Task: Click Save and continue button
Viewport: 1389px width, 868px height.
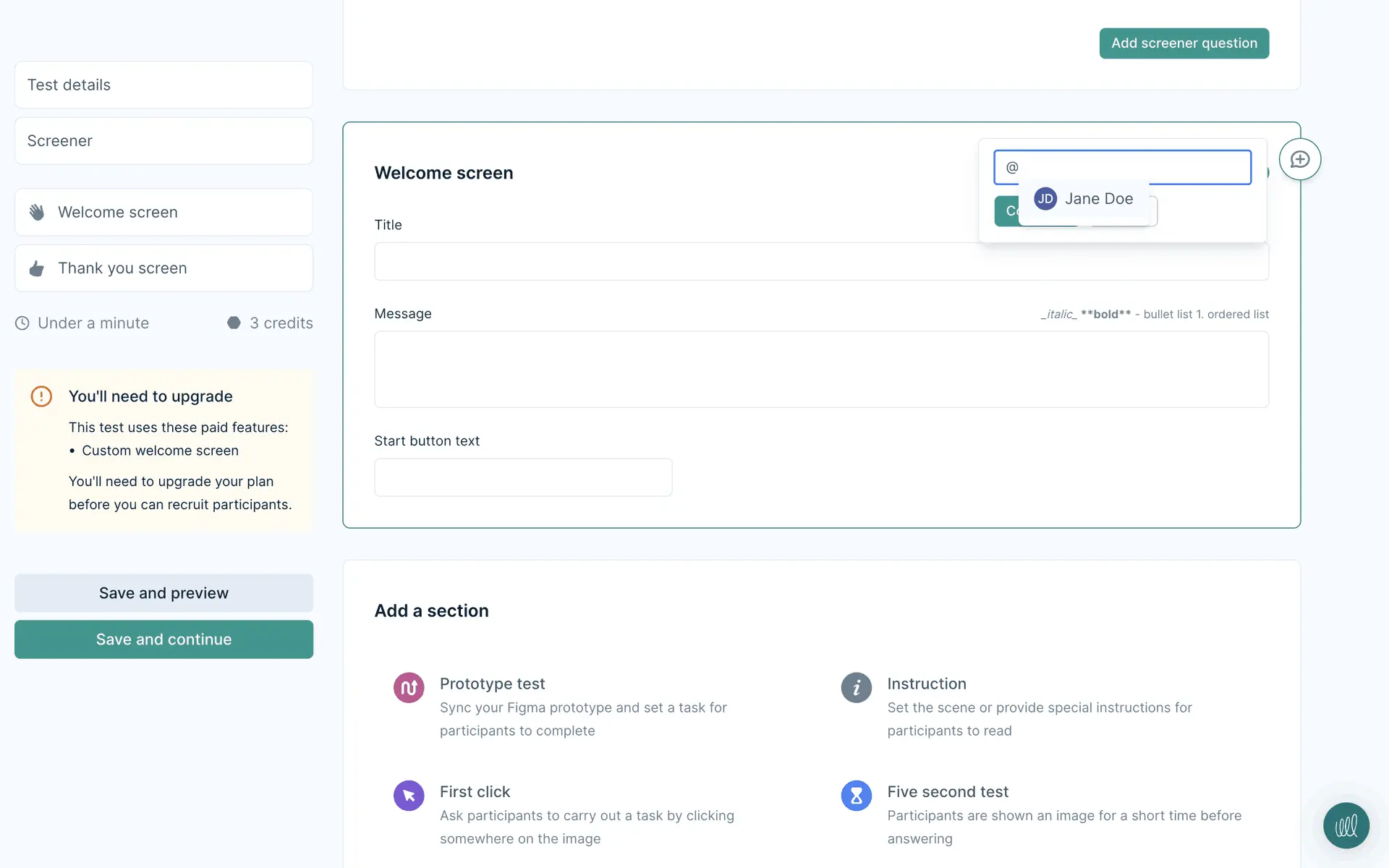Action: (x=163, y=639)
